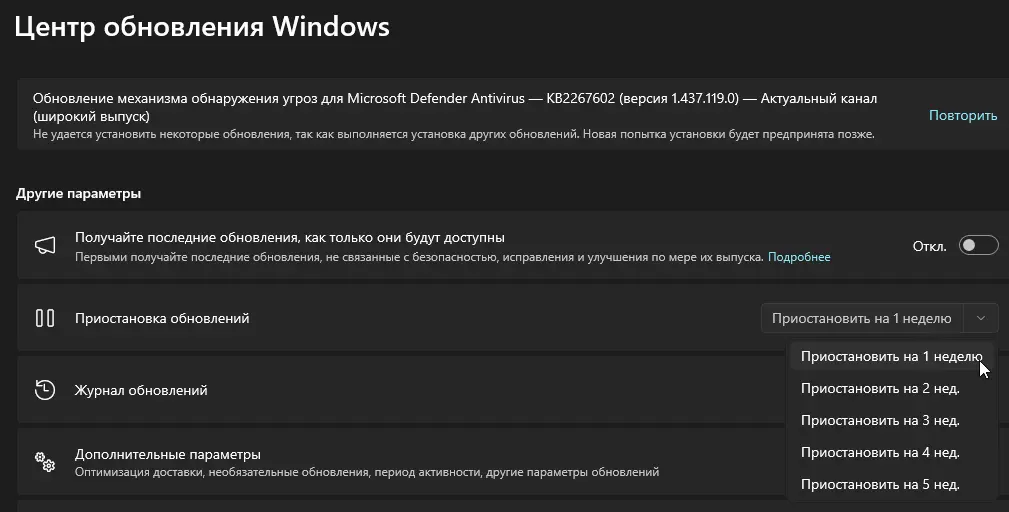The height and width of the screenshot is (512, 1009).
Task: Click the Центр обновления Windows page heading
Action: coord(202,26)
